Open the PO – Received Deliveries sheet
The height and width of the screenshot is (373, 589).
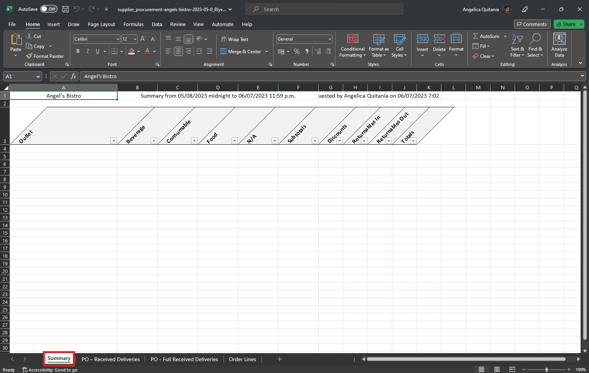pyautogui.click(x=110, y=359)
